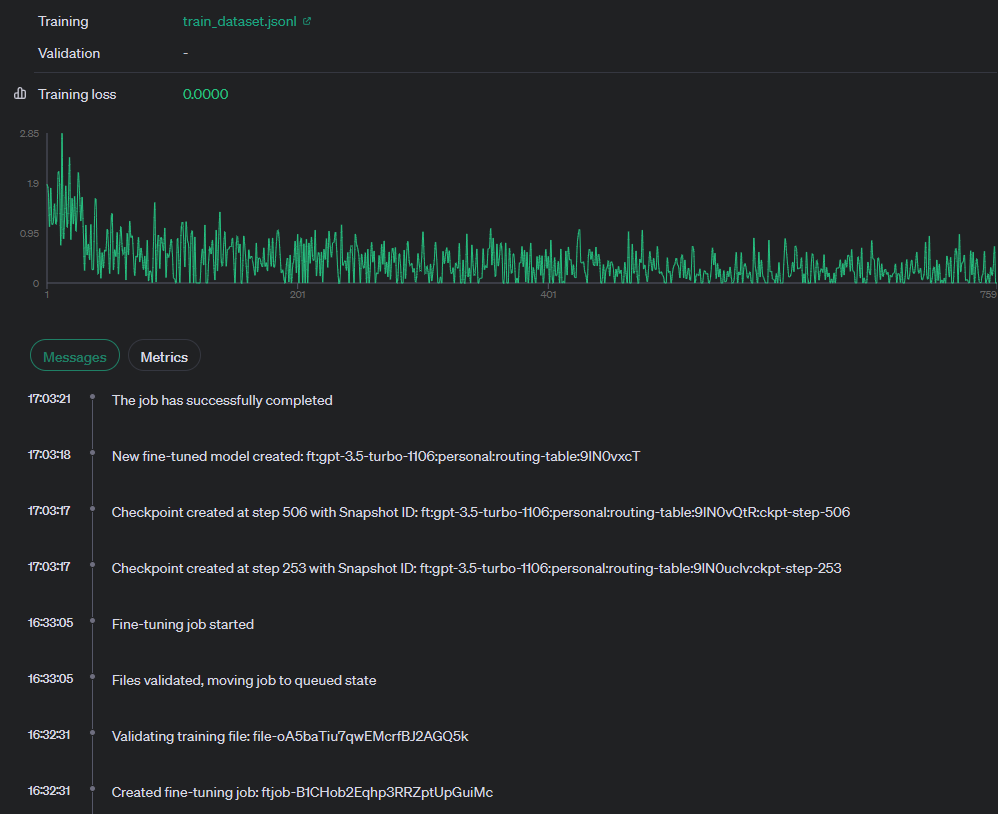Viewport: 998px width, 814px height.
Task: Click the created fine-tuning job ftjob message
Action: (x=302, y=792)
